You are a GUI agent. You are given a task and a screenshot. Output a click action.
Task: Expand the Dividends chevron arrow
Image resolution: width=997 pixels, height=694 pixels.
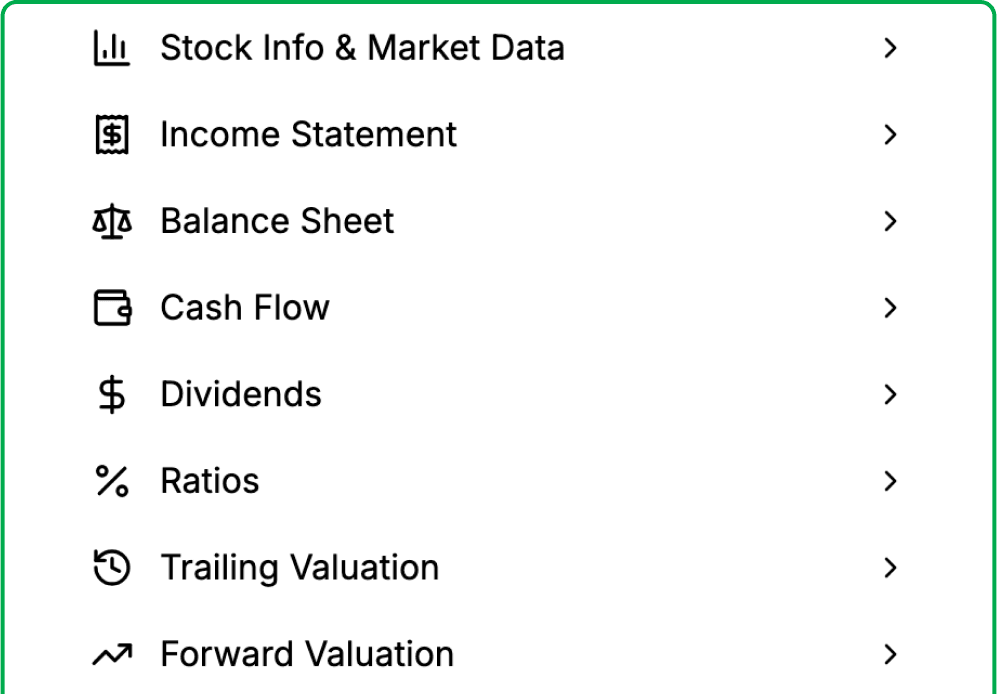point(890,394)
